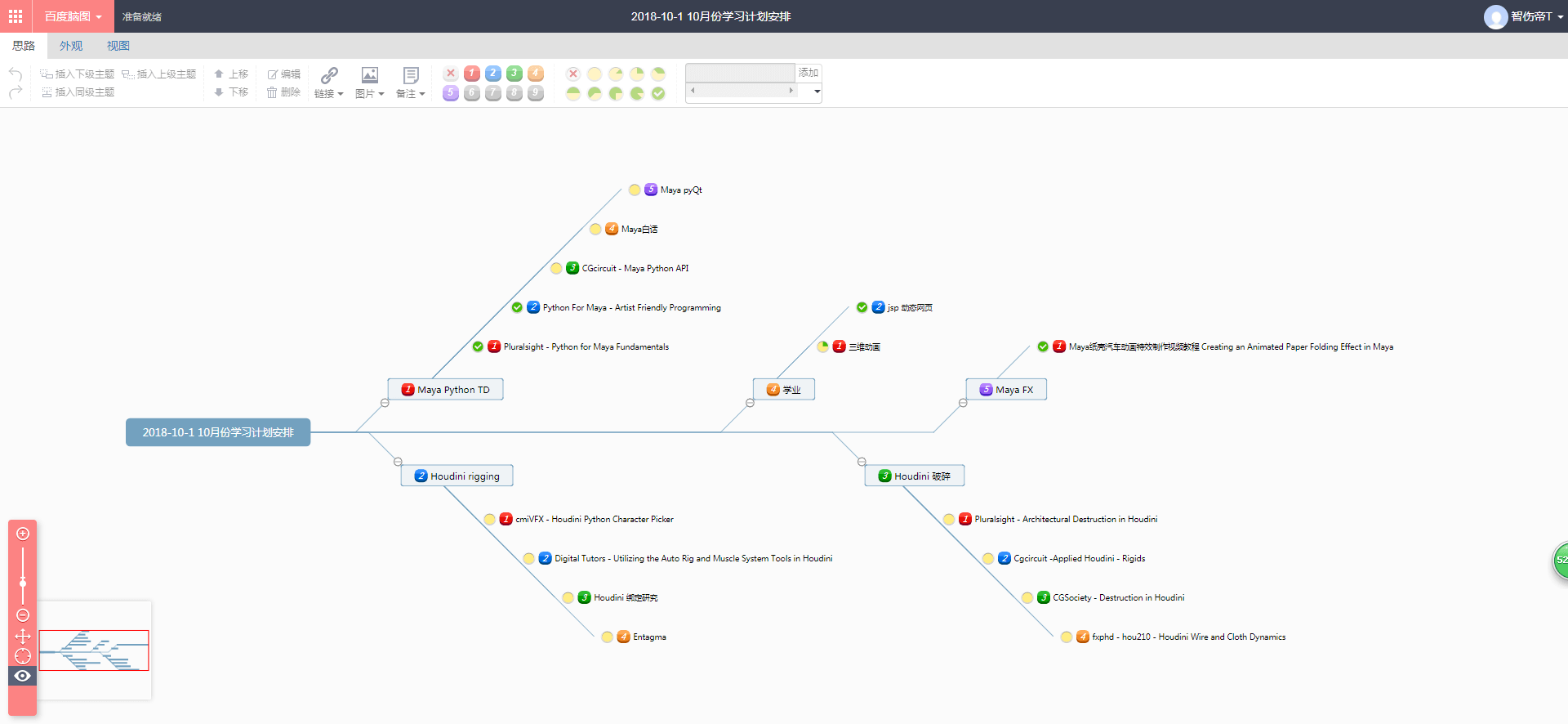Click the zoom slider handle
The image size is (1568, 724).
point(23,583)
